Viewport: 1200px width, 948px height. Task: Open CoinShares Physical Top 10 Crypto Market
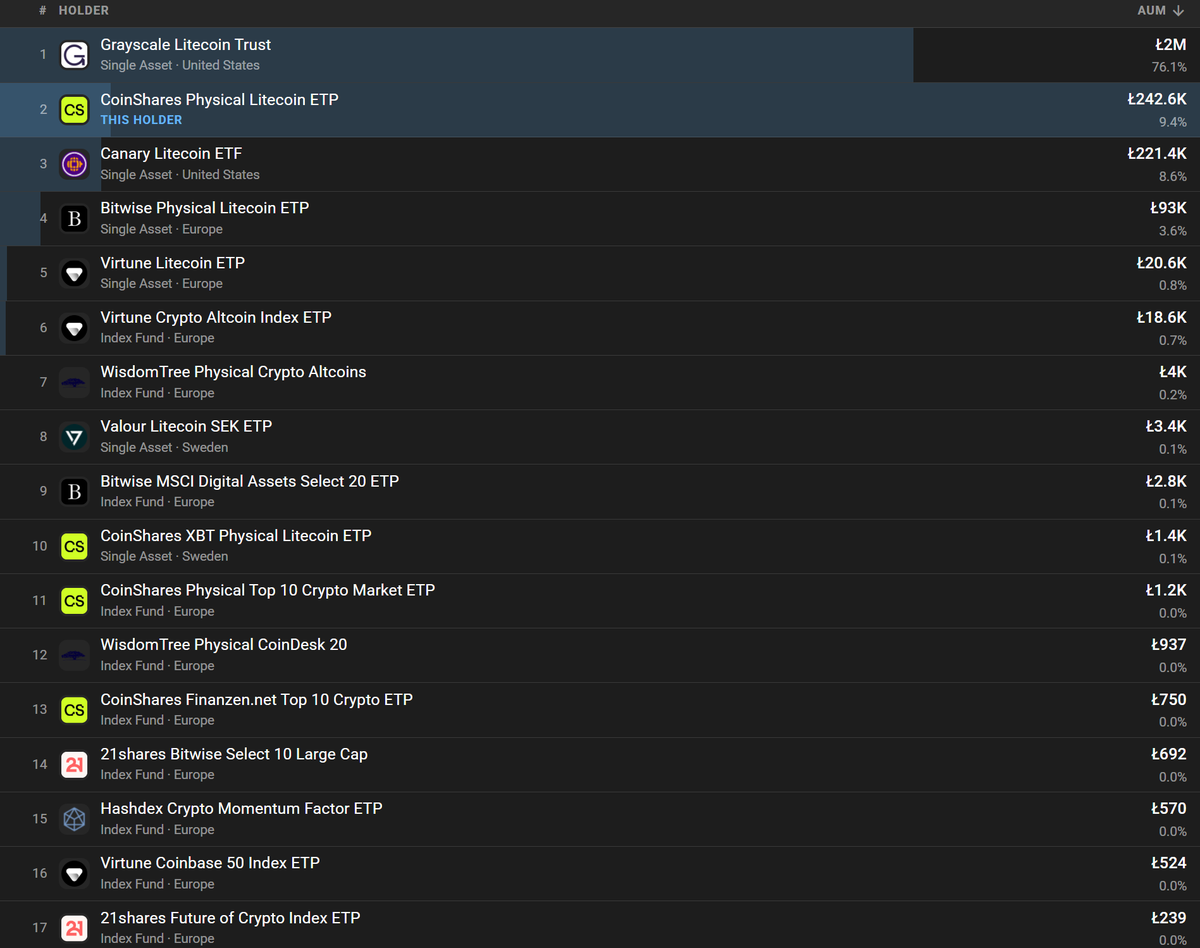268,590
